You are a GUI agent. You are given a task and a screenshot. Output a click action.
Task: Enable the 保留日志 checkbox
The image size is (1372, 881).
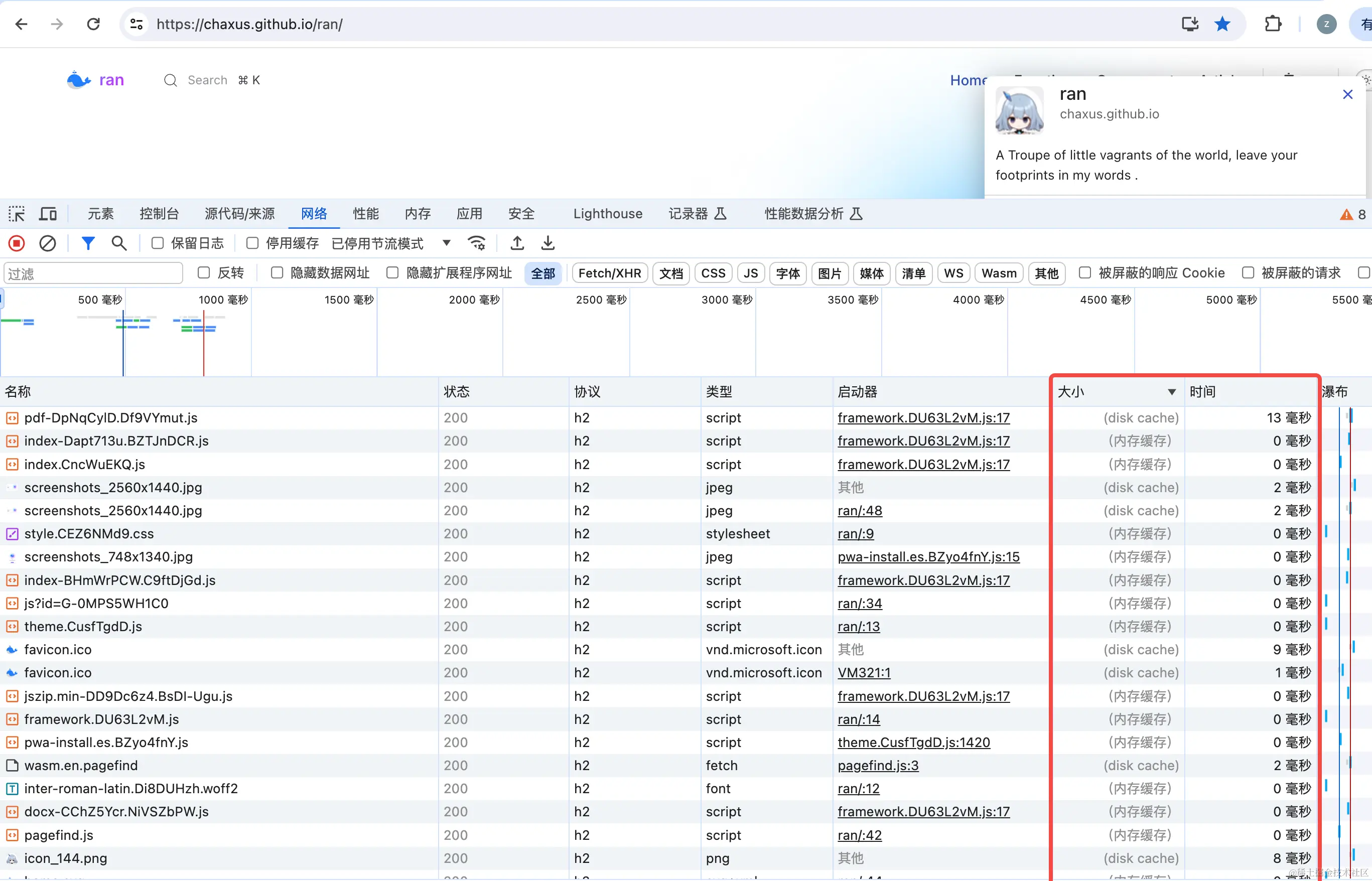(x=158, y=244)
